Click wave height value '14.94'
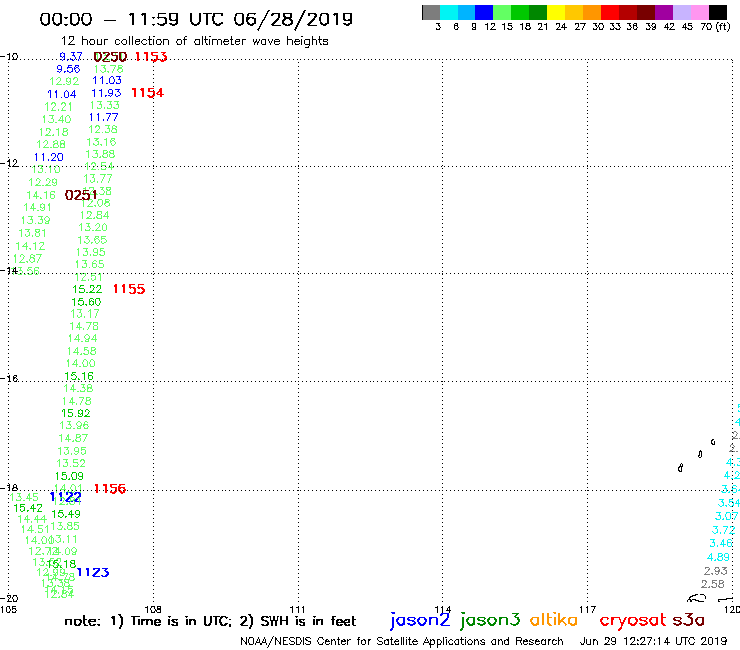 tap(83, 338)
